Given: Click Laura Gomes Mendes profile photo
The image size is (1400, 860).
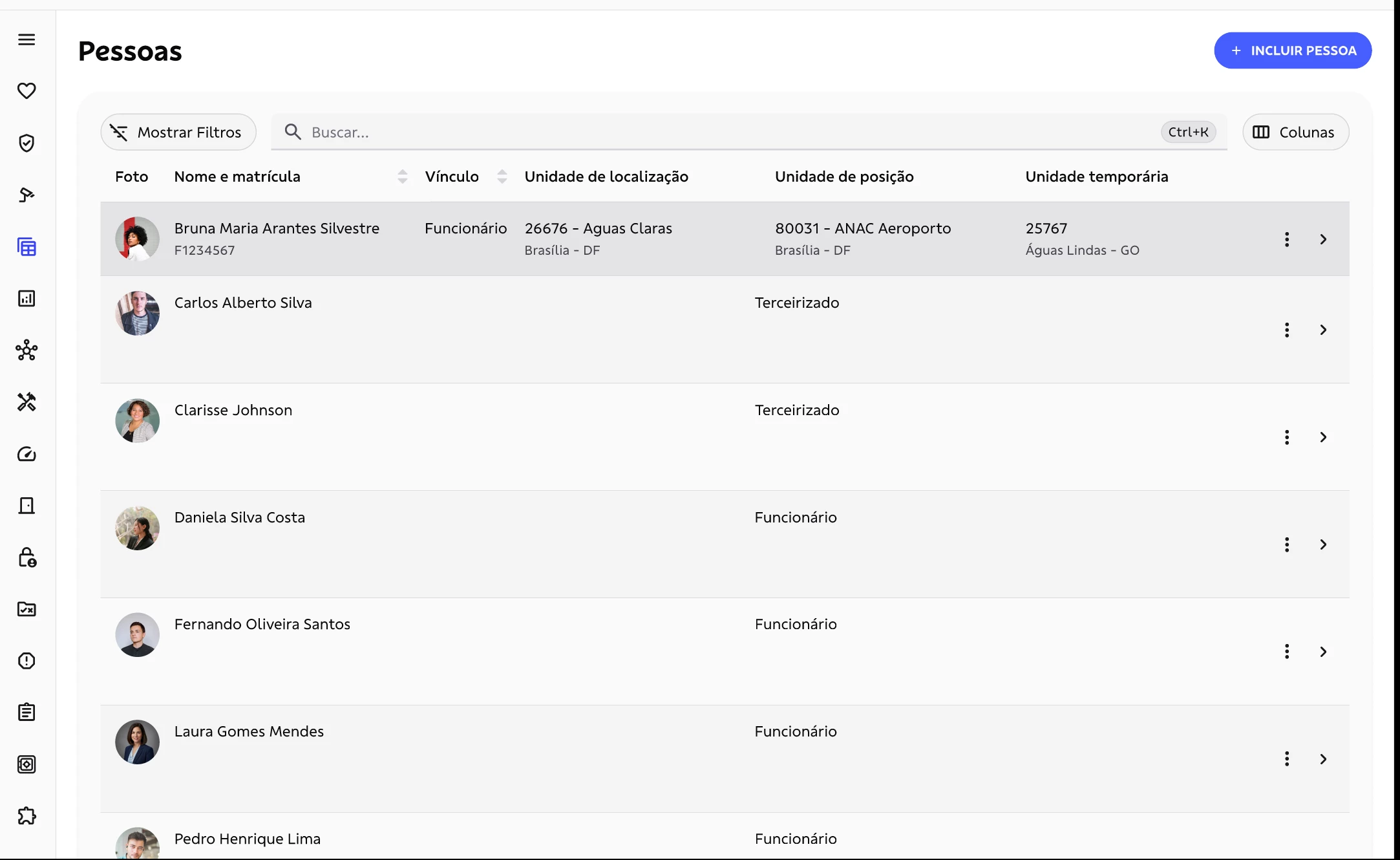Looking at the screenshot, I should [137, 742].
